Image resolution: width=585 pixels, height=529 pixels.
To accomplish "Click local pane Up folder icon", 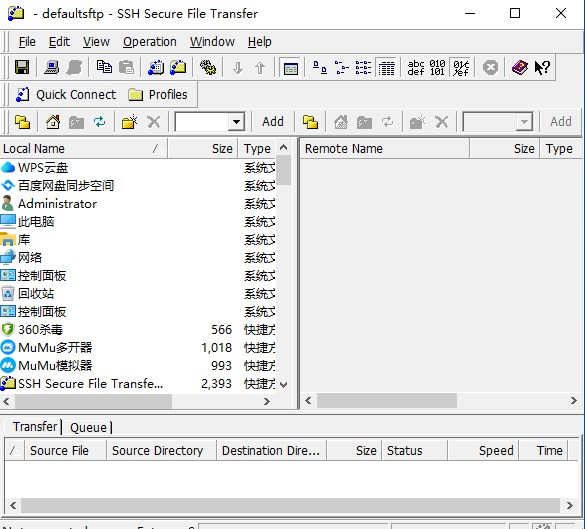I will click(x=22, y=122).
